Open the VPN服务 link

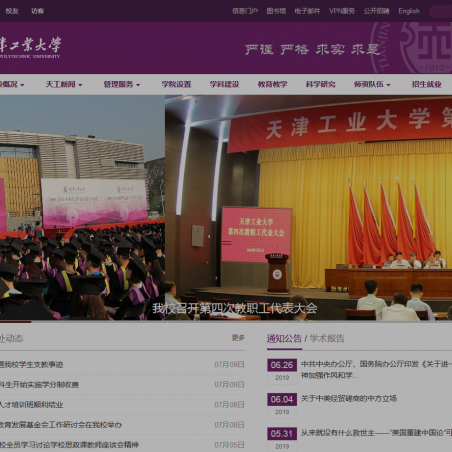(x=342, y=11)
